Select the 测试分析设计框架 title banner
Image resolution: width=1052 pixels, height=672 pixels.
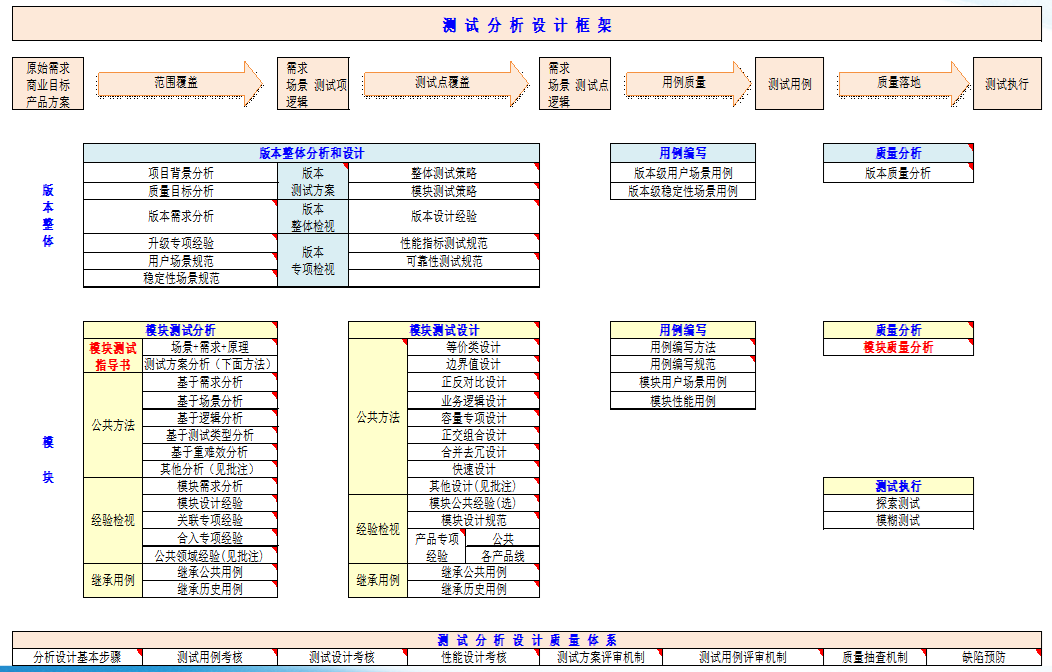click(527, 24)
